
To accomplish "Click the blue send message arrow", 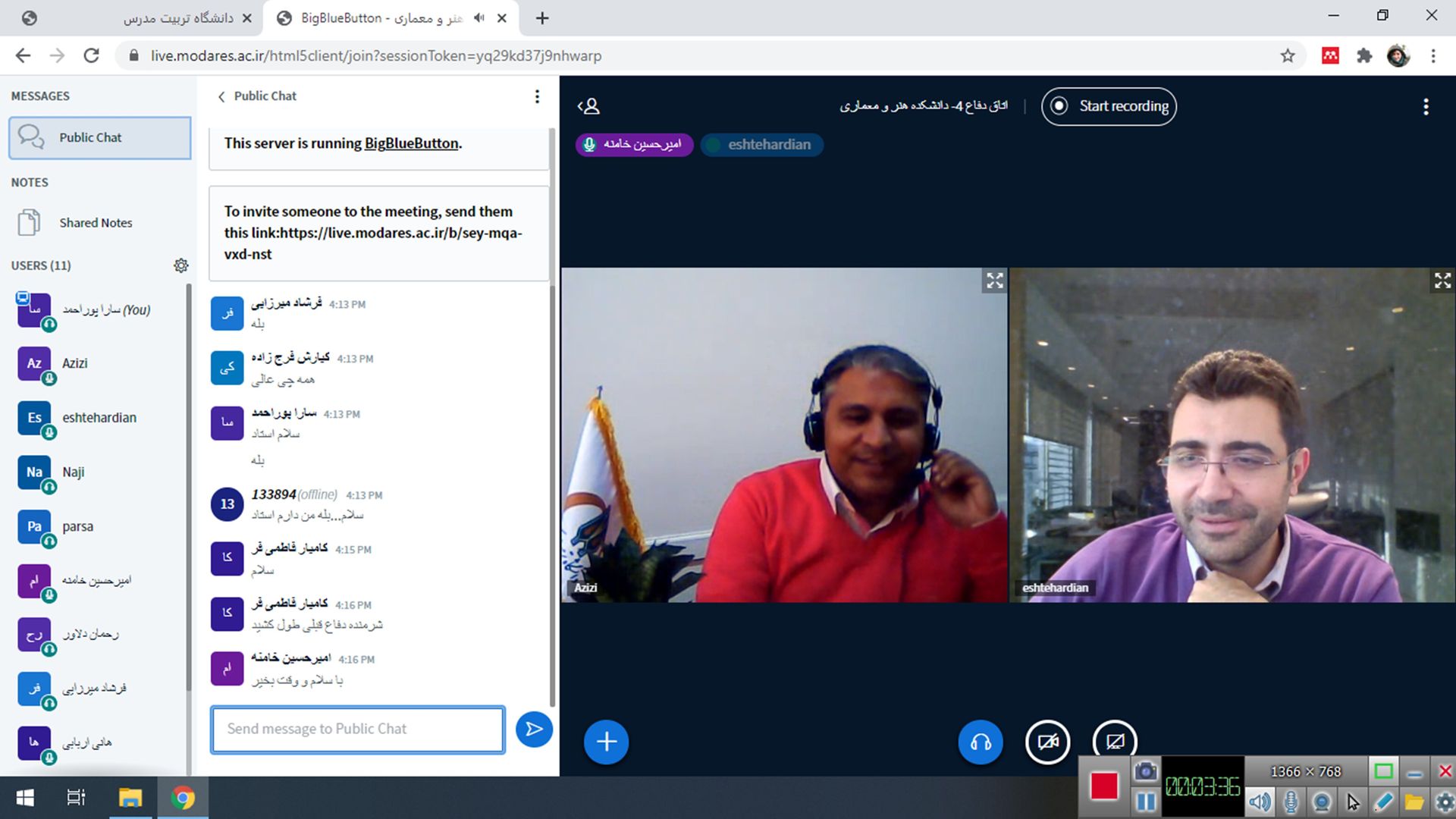I will [x=534, y=729].
